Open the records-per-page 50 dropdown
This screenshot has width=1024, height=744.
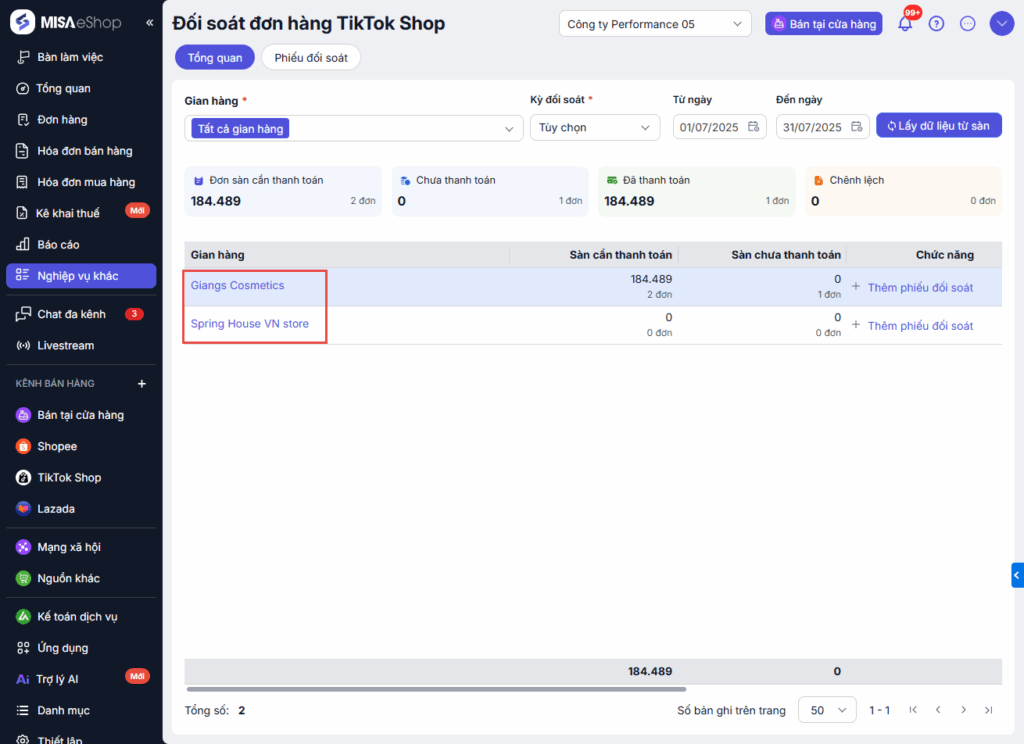tap(827, 710)
